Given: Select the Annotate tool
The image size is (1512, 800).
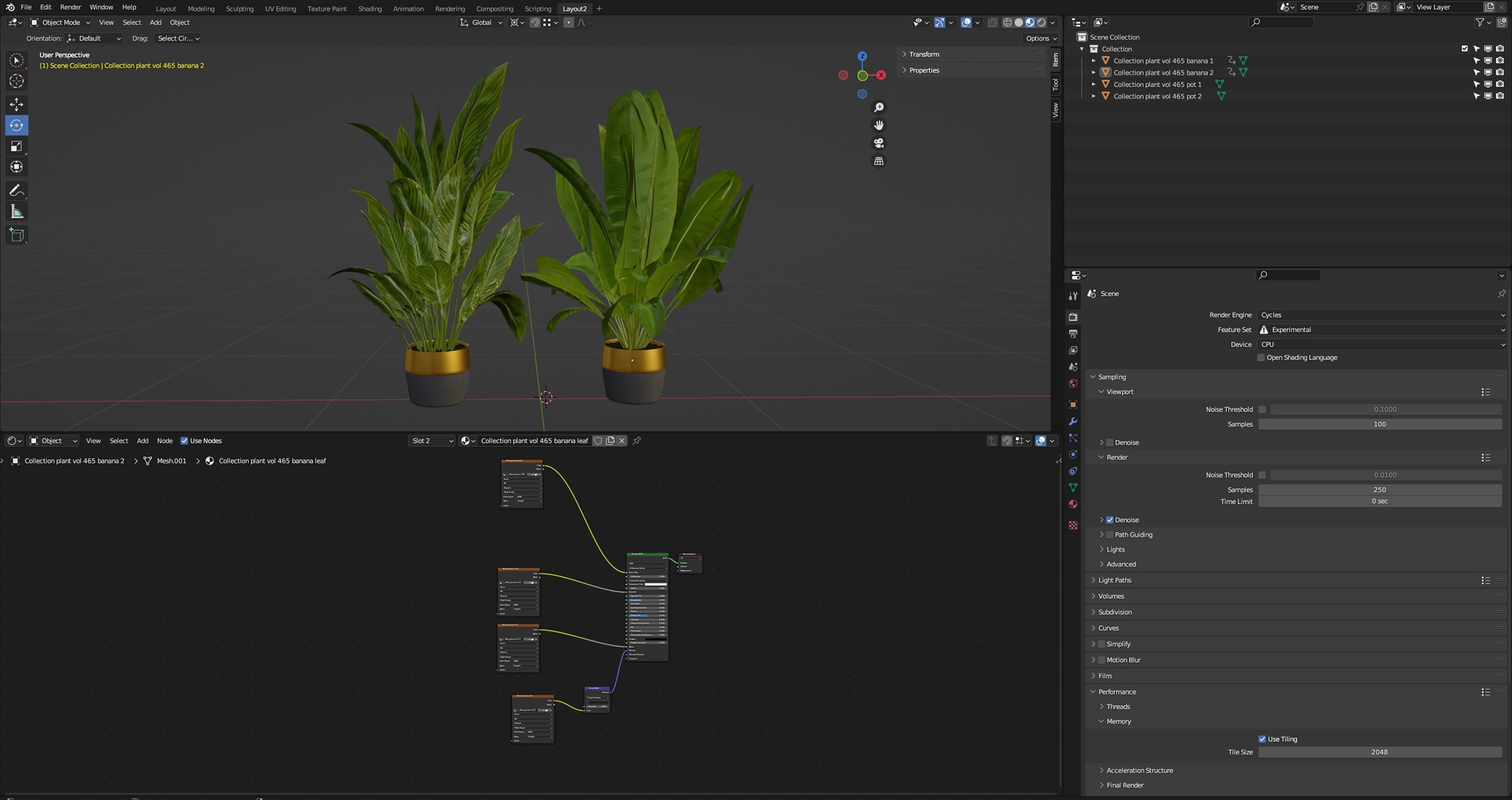Looking at the screenshot, I should (x=16, y=191).
